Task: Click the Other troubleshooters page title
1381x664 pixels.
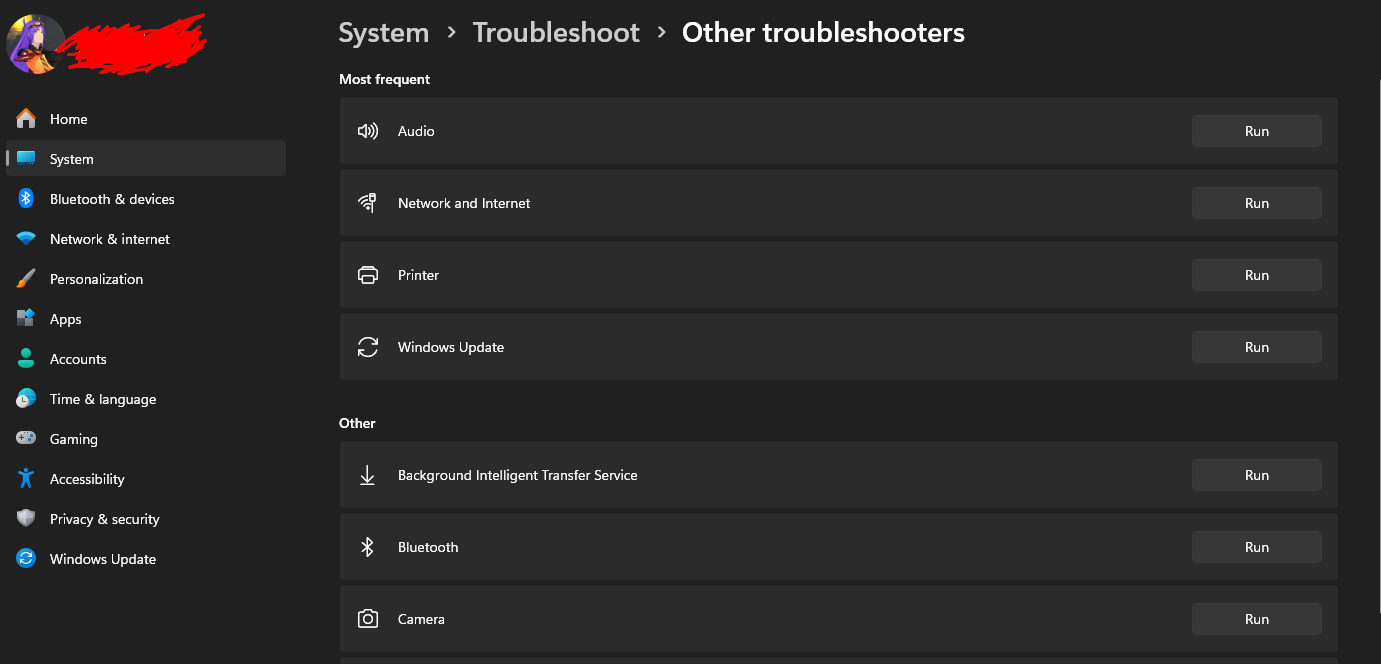Action: (x=823, y=33)
